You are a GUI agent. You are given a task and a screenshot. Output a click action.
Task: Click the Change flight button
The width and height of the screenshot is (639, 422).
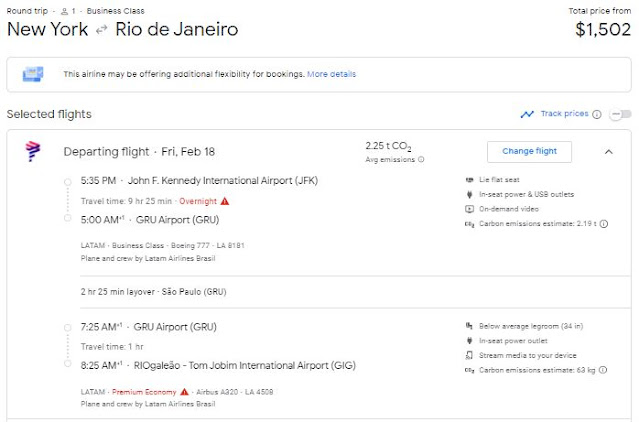coord(529,152)
